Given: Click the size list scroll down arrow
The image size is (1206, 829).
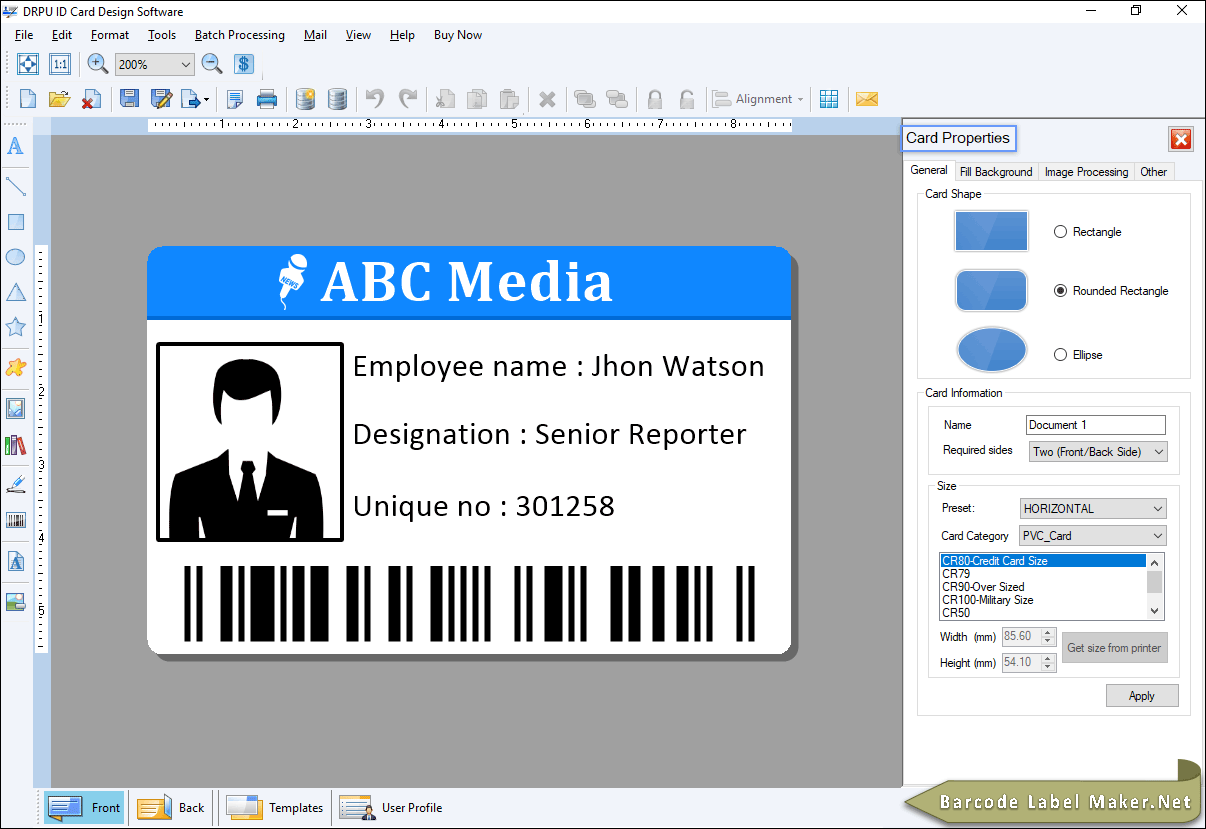Looking at the screenshot, I should click(x=1155, y=611).
